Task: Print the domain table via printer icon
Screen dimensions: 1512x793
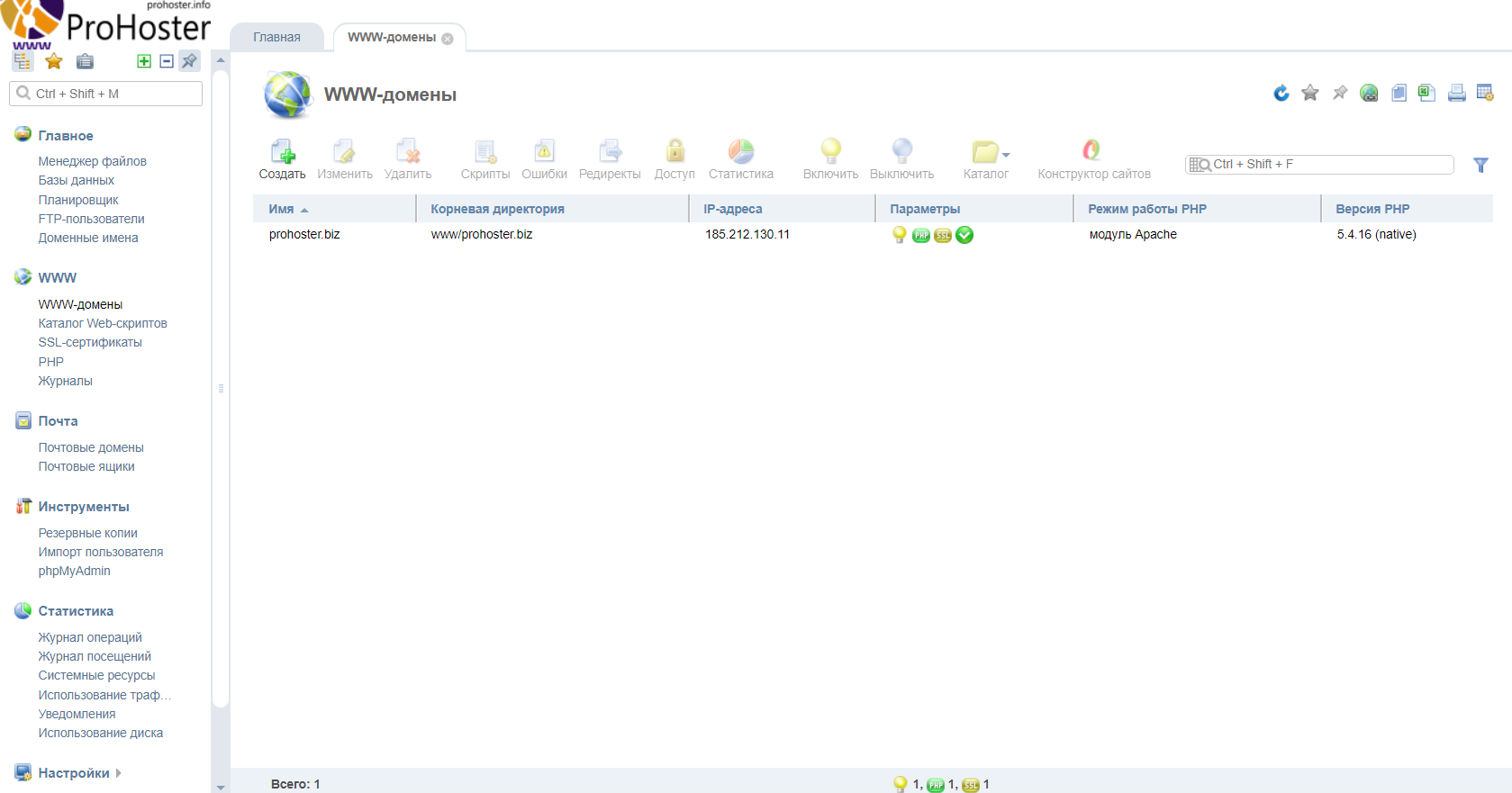Action: coord(1456,93)
